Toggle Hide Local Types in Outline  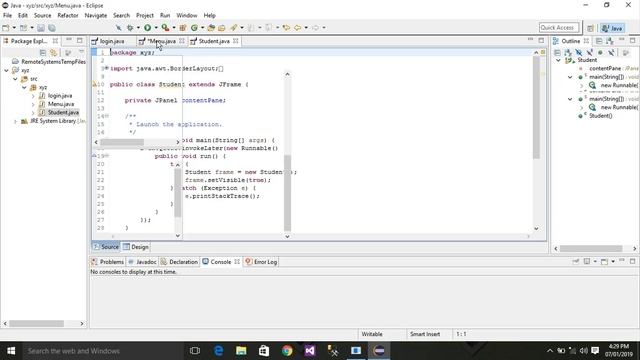611,53
